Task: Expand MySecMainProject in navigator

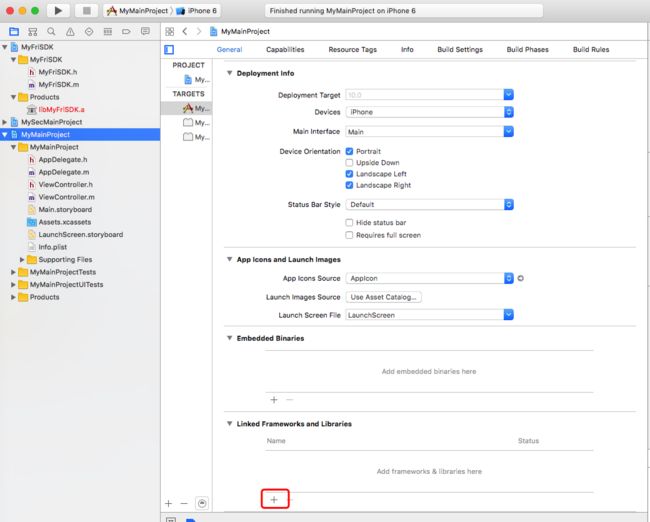Action: point(5,122)
